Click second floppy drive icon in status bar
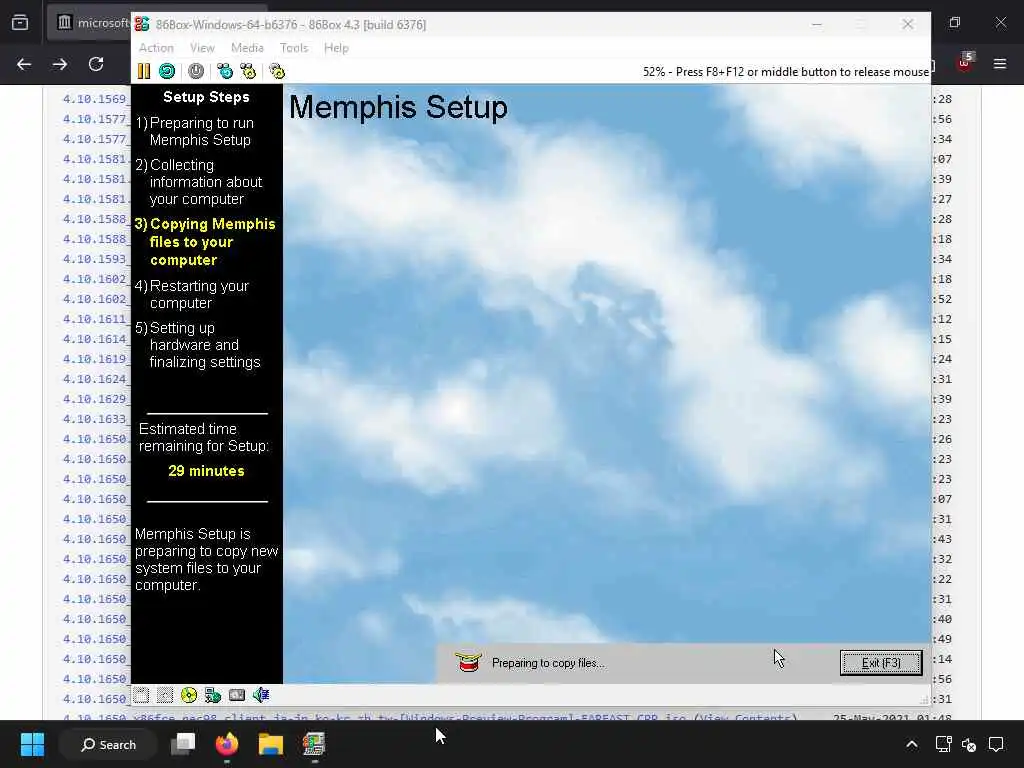The height and width of the screenshot is (768, 1024). (165, 696)
